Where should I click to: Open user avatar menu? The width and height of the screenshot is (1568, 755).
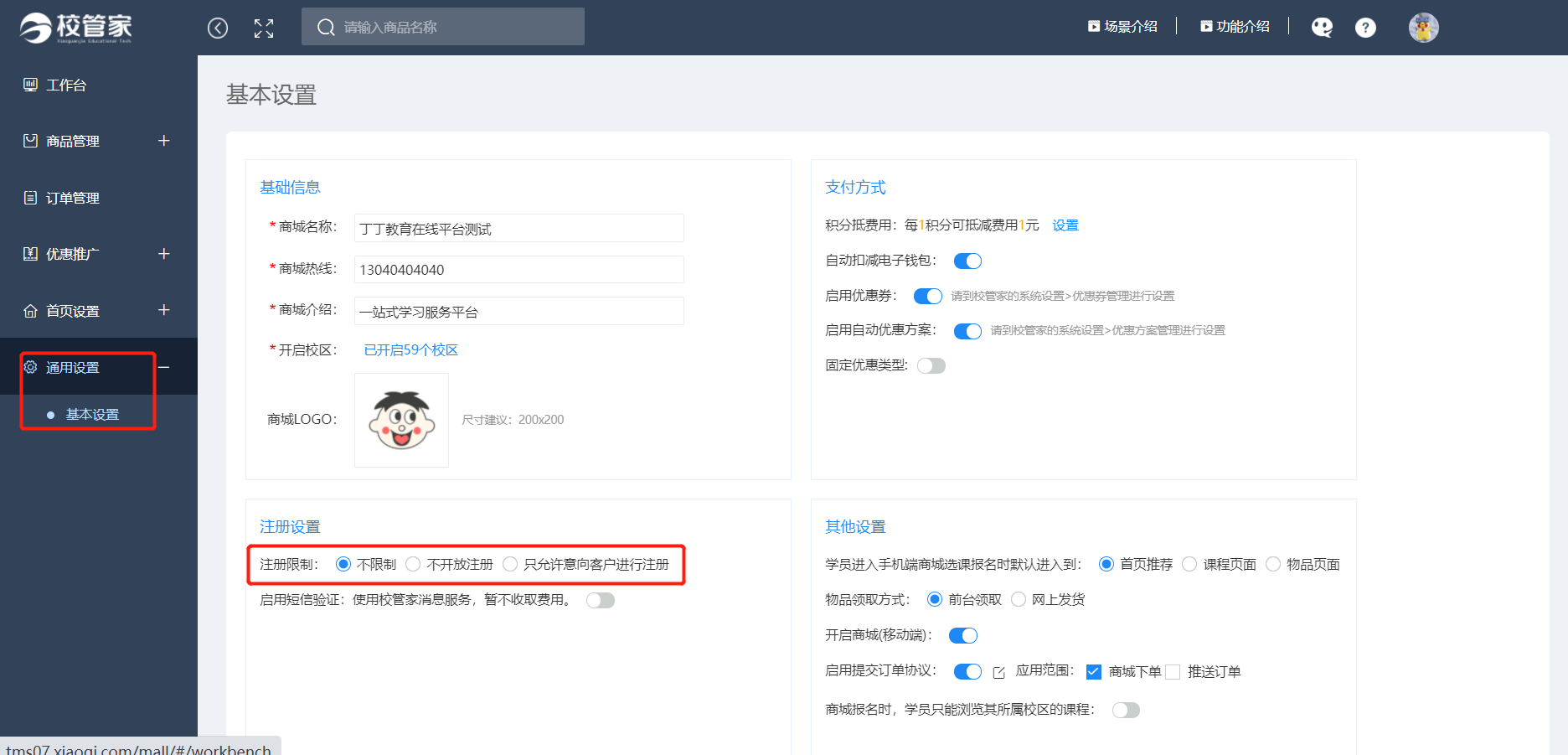point(1423,28)
